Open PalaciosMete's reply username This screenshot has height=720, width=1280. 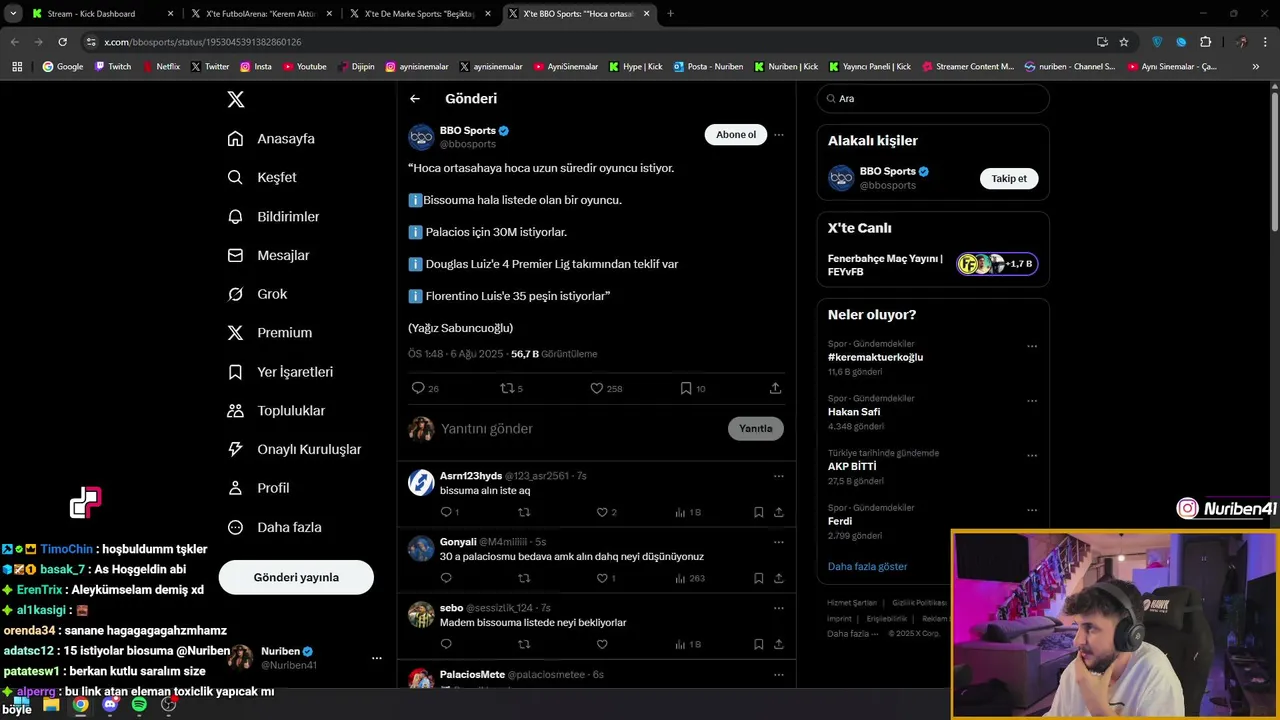[472, 674]
